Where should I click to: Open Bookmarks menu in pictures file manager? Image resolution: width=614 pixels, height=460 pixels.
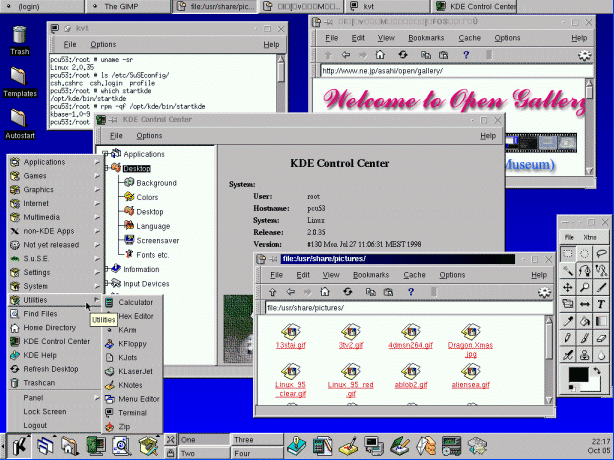(371, 275)
